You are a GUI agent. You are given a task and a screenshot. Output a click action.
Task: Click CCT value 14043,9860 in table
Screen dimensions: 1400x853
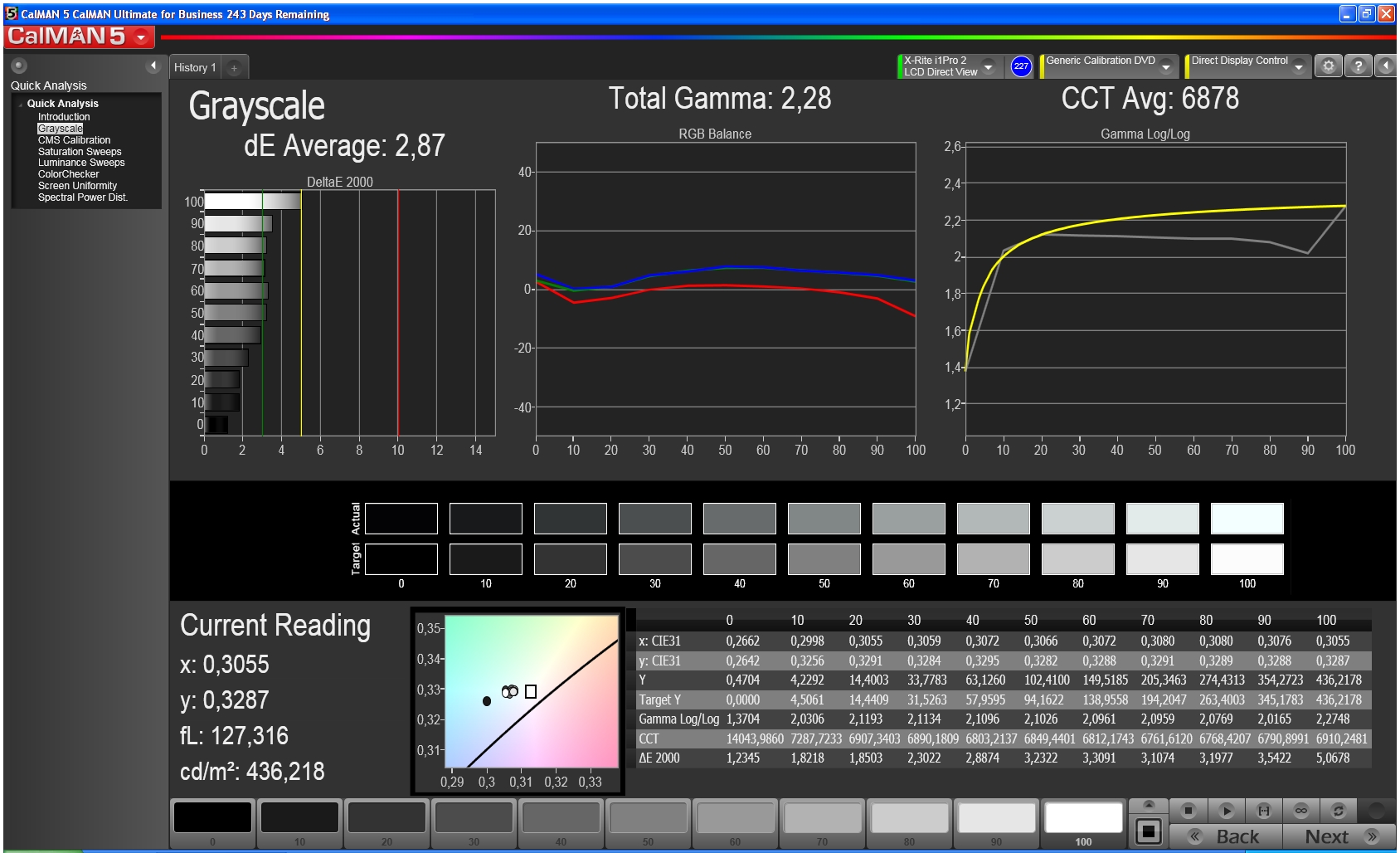pyautogui.click(x=755, y=738)
